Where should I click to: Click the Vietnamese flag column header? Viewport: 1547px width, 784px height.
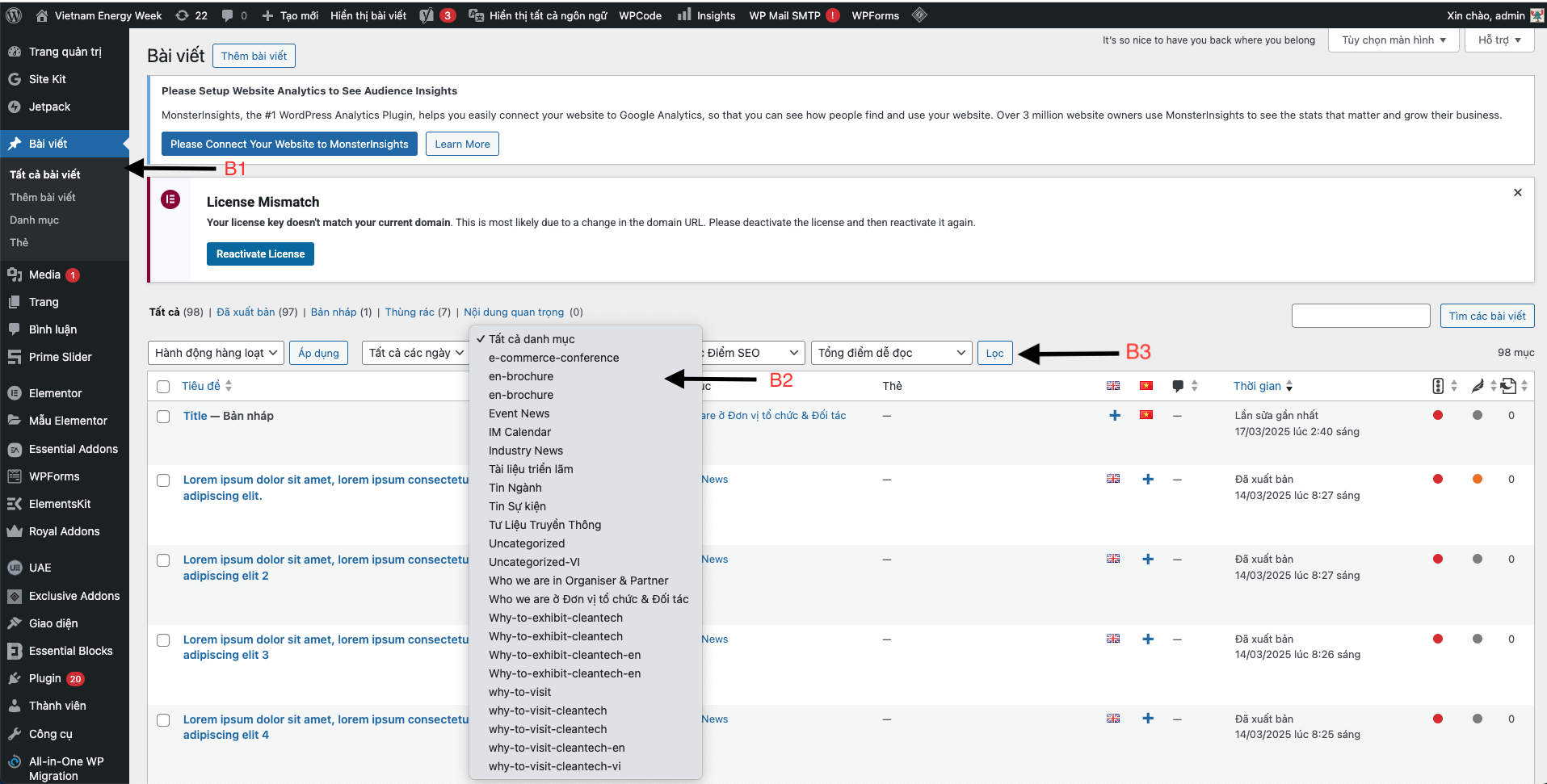click(1146, 386)
